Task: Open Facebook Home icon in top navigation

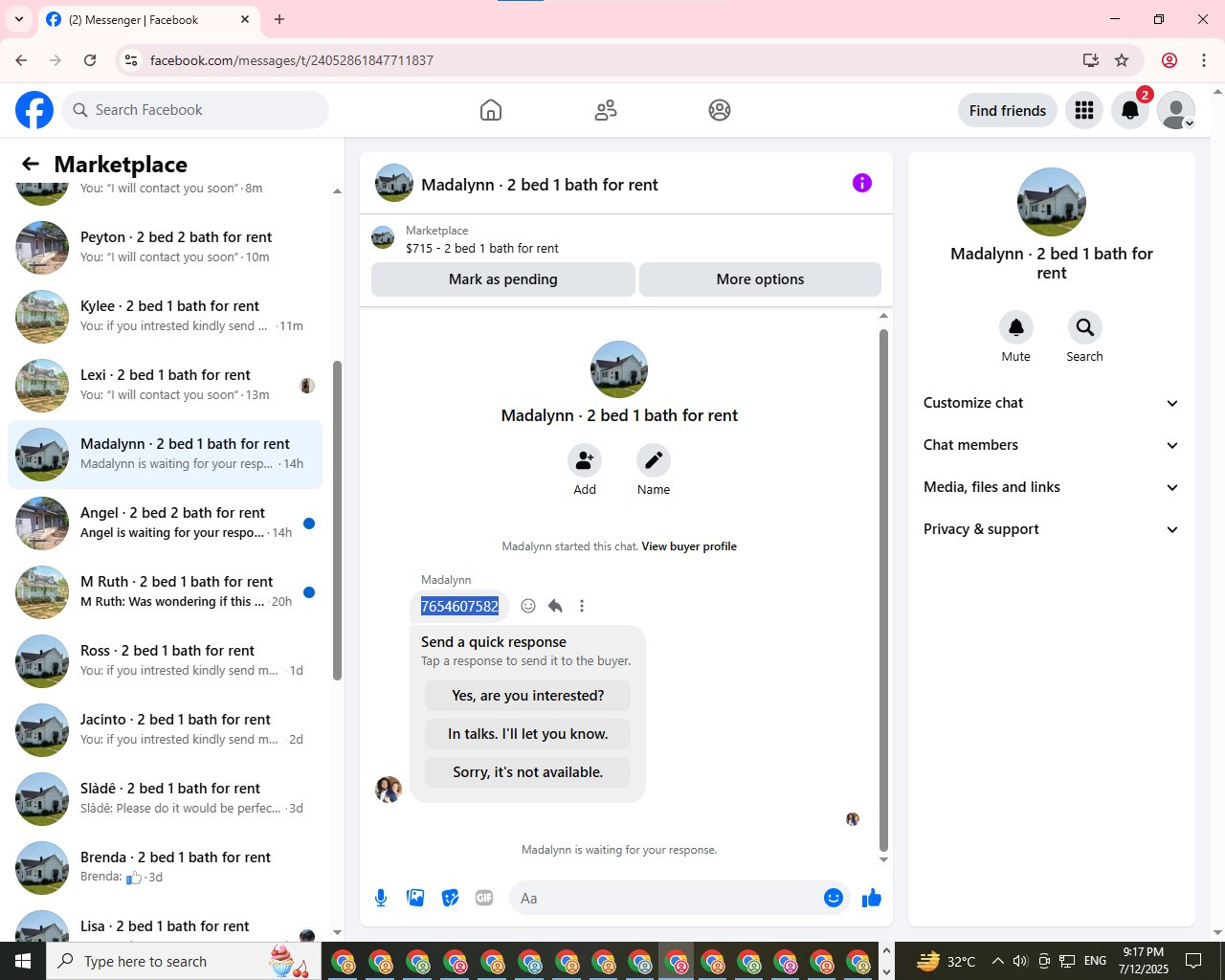Action: (x=491, y=110)
